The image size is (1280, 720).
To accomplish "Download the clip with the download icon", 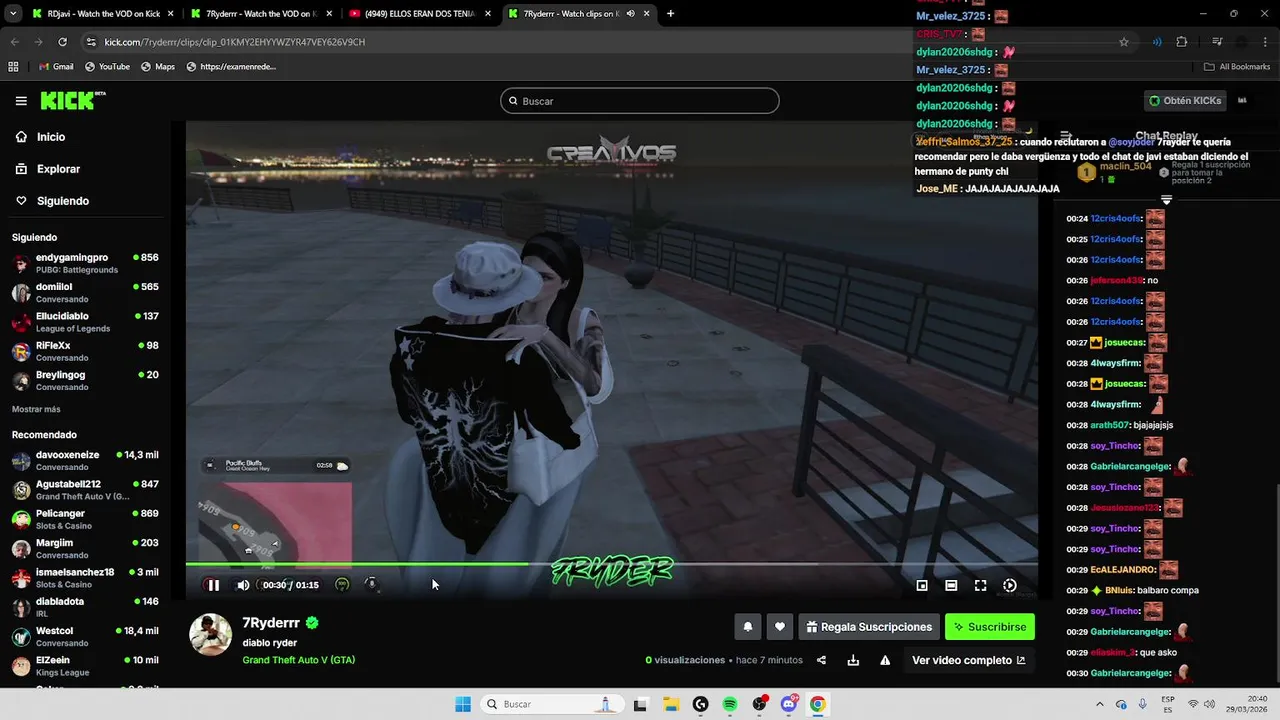I will 853,660.
